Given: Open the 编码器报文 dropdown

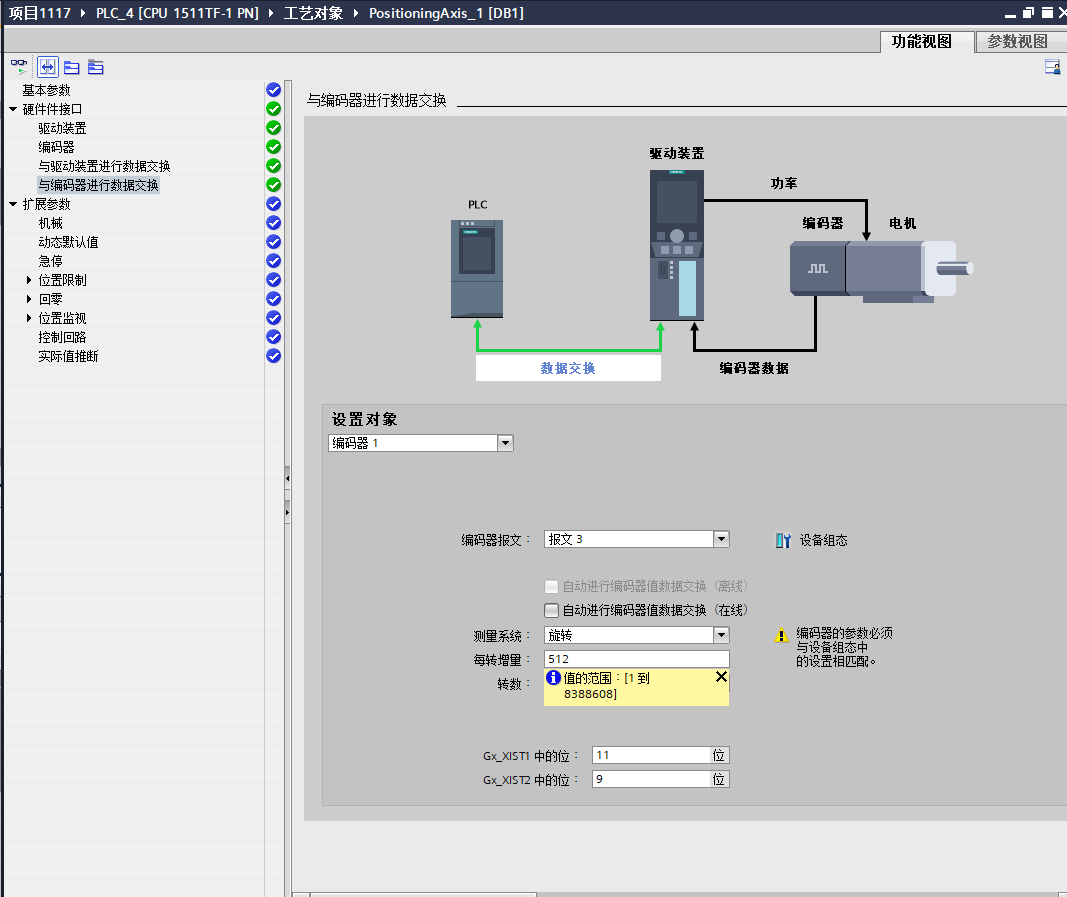Looking at the screenshot, I should click(x=721, y=540).
